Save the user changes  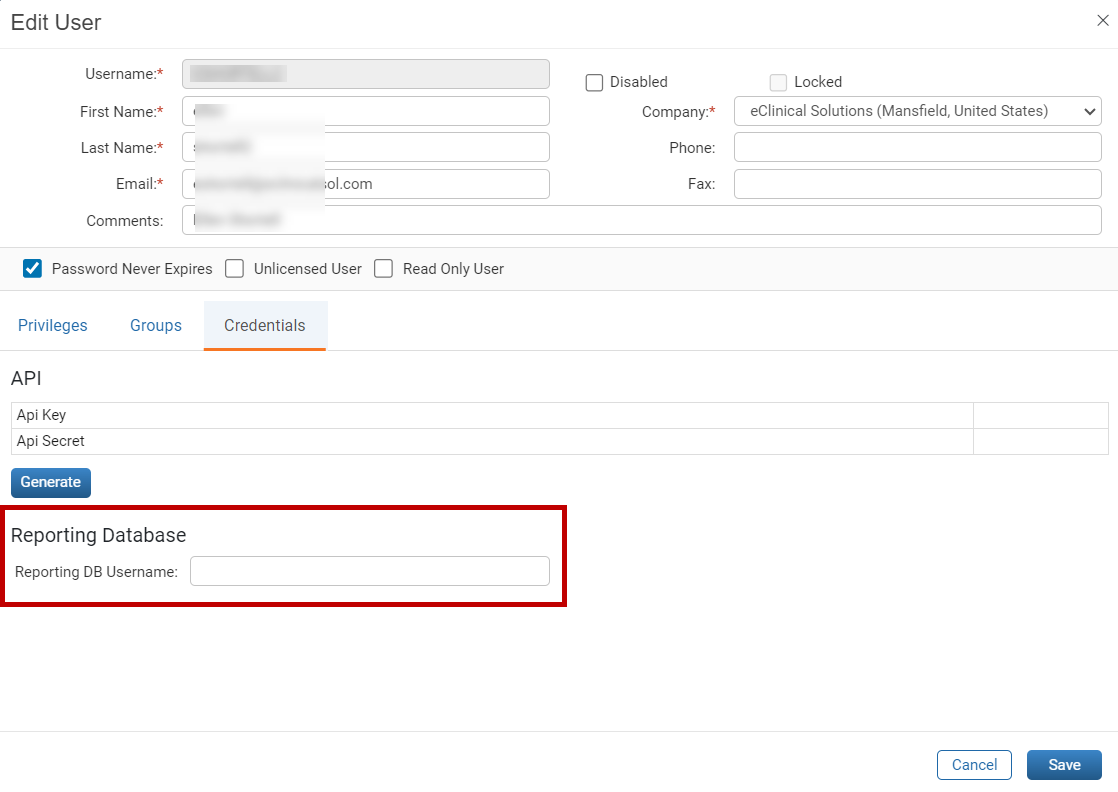[1064, 765]
